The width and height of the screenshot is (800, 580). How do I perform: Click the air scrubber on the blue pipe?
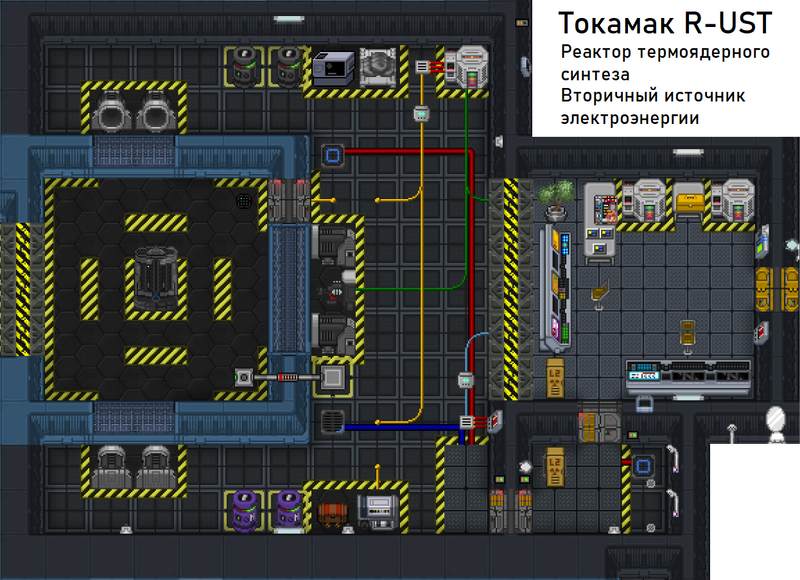(x=333, y=423)
